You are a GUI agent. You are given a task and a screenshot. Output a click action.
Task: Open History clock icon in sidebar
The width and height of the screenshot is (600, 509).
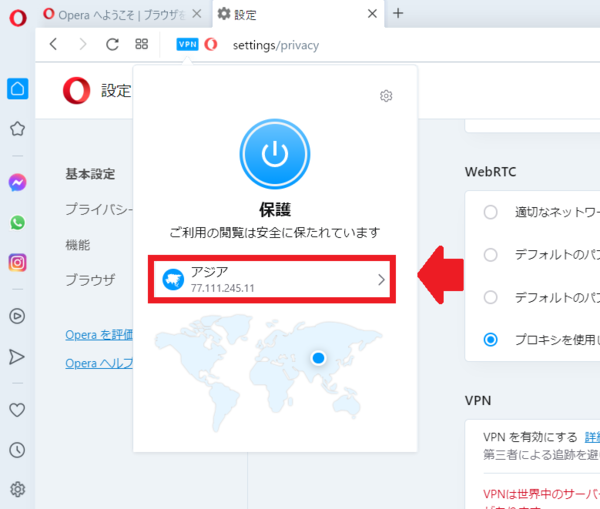(x=17, y=450)
